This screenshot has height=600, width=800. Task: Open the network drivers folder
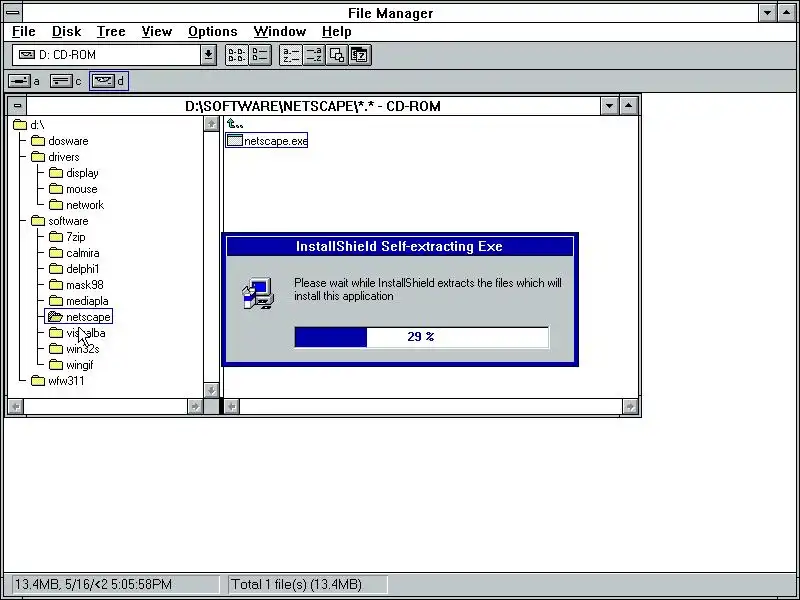coord(77,205)
